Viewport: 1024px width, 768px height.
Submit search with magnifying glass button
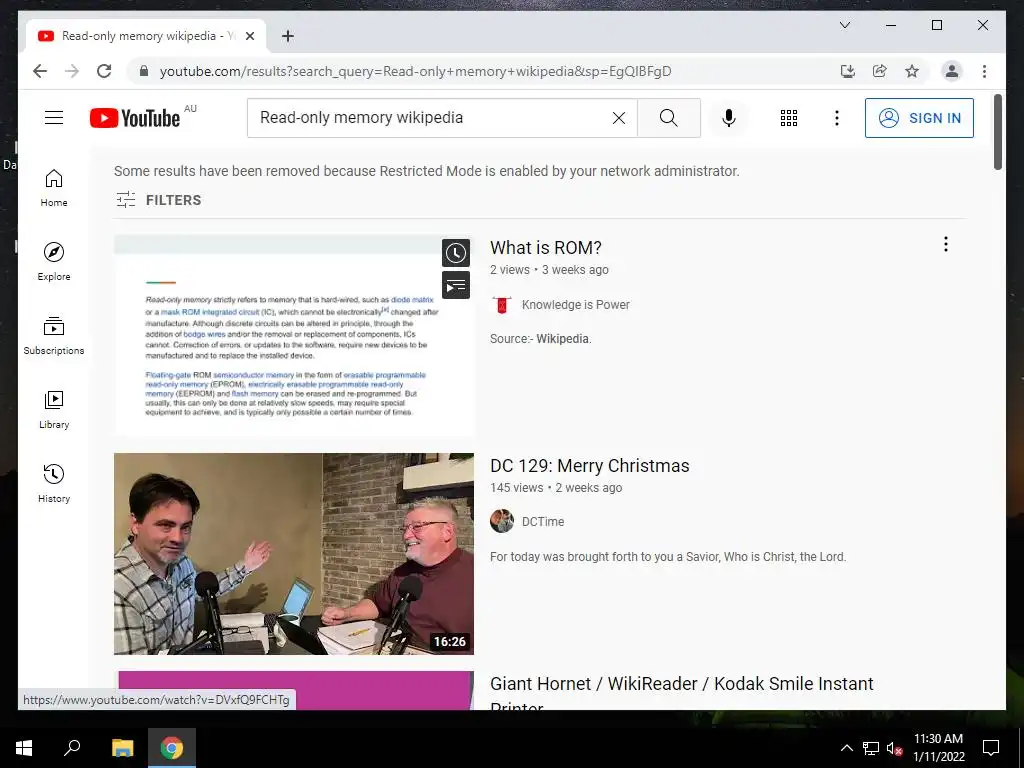[669, 118]
